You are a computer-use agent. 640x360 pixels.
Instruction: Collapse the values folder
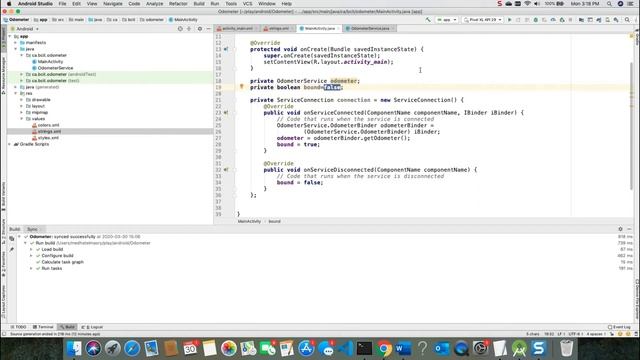pyautogui.click(x=22, y=119)
